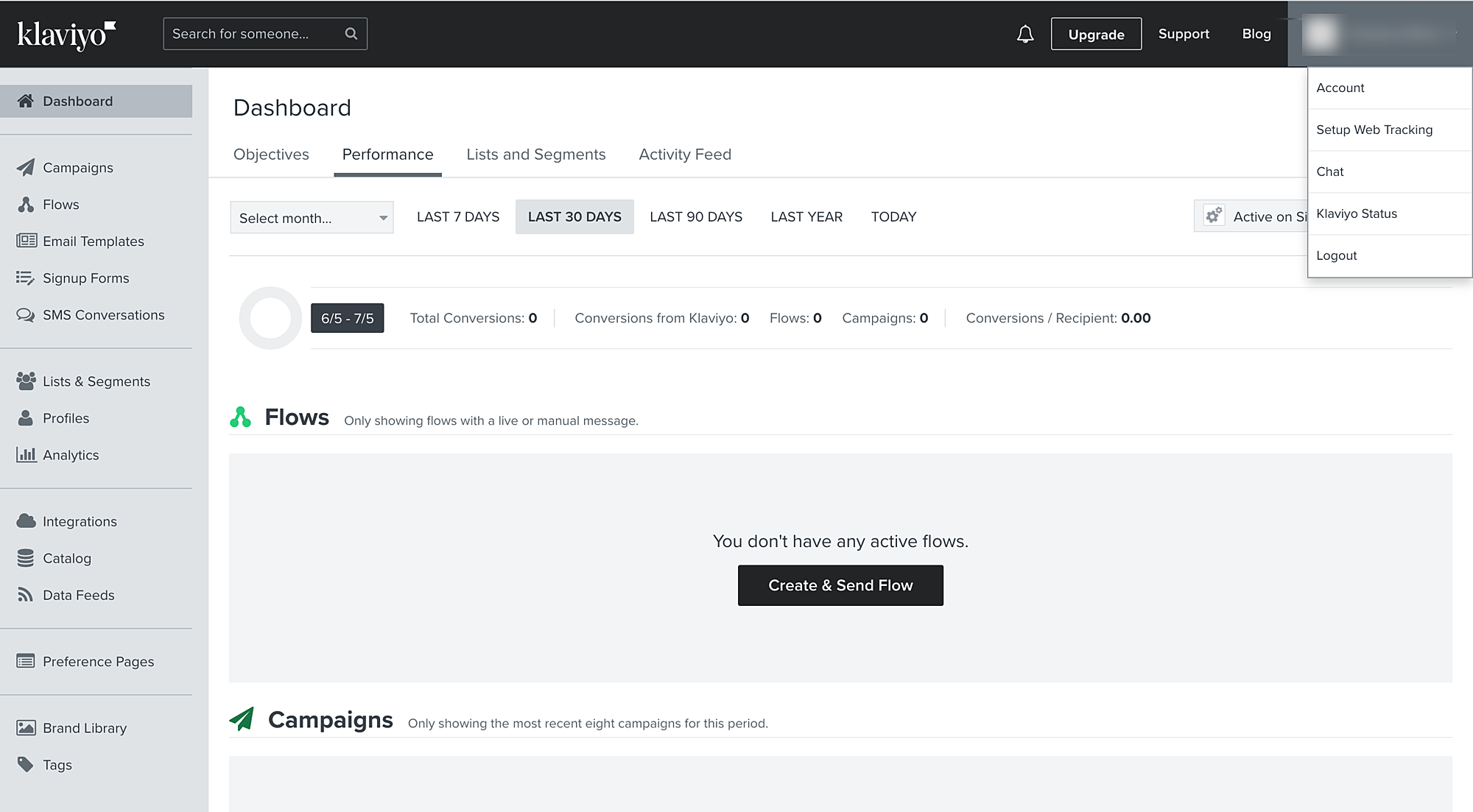Click the SMS Conversations chat icon

[x=26, y=315]
